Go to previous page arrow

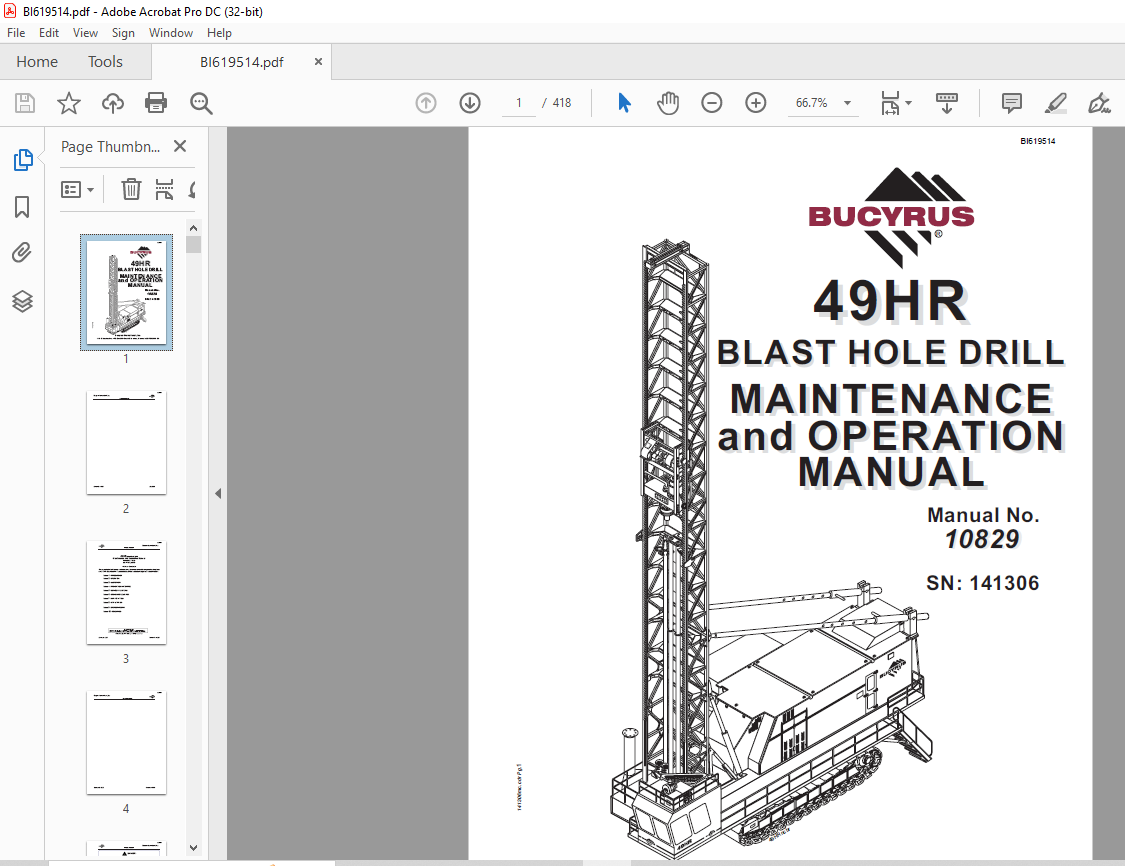(426, 103)
